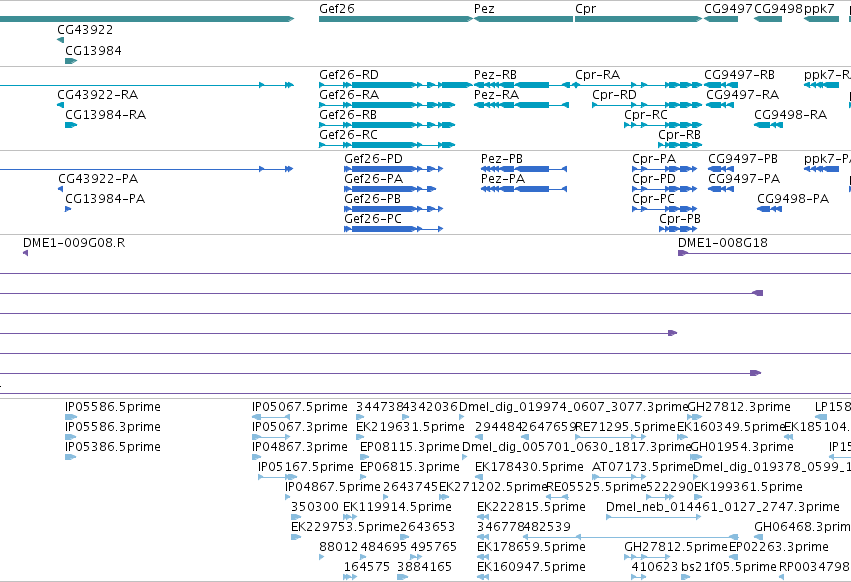Select the Gef26-PD protein label
This screenshot has width=851, height=582.
[373, 159]
